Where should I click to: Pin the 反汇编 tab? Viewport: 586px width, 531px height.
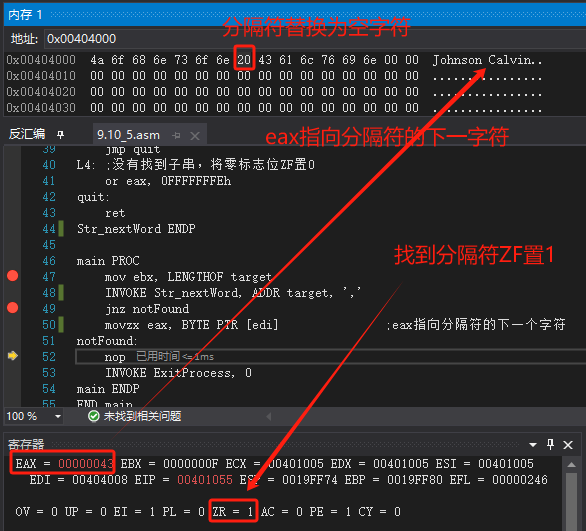(60, 135)
